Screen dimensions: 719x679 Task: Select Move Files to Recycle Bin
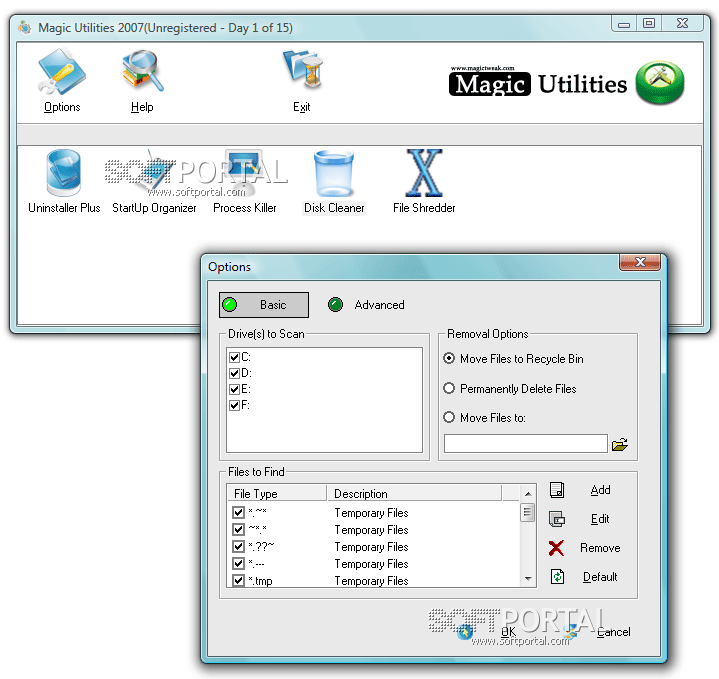(x=449, y=359)
